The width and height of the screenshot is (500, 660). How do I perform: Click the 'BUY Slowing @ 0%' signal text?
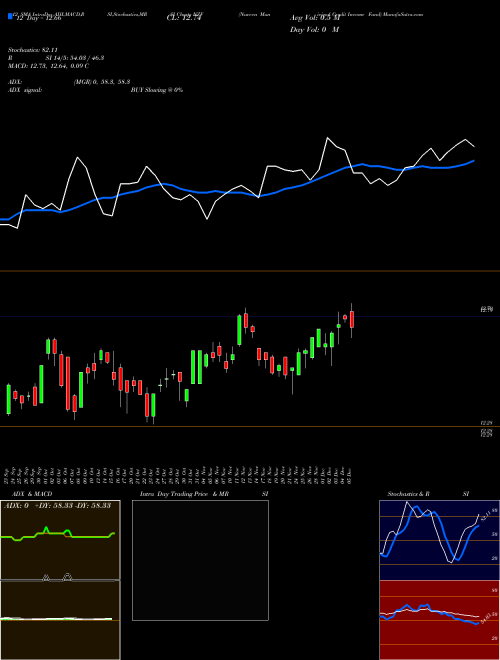(x=157, y=90)
